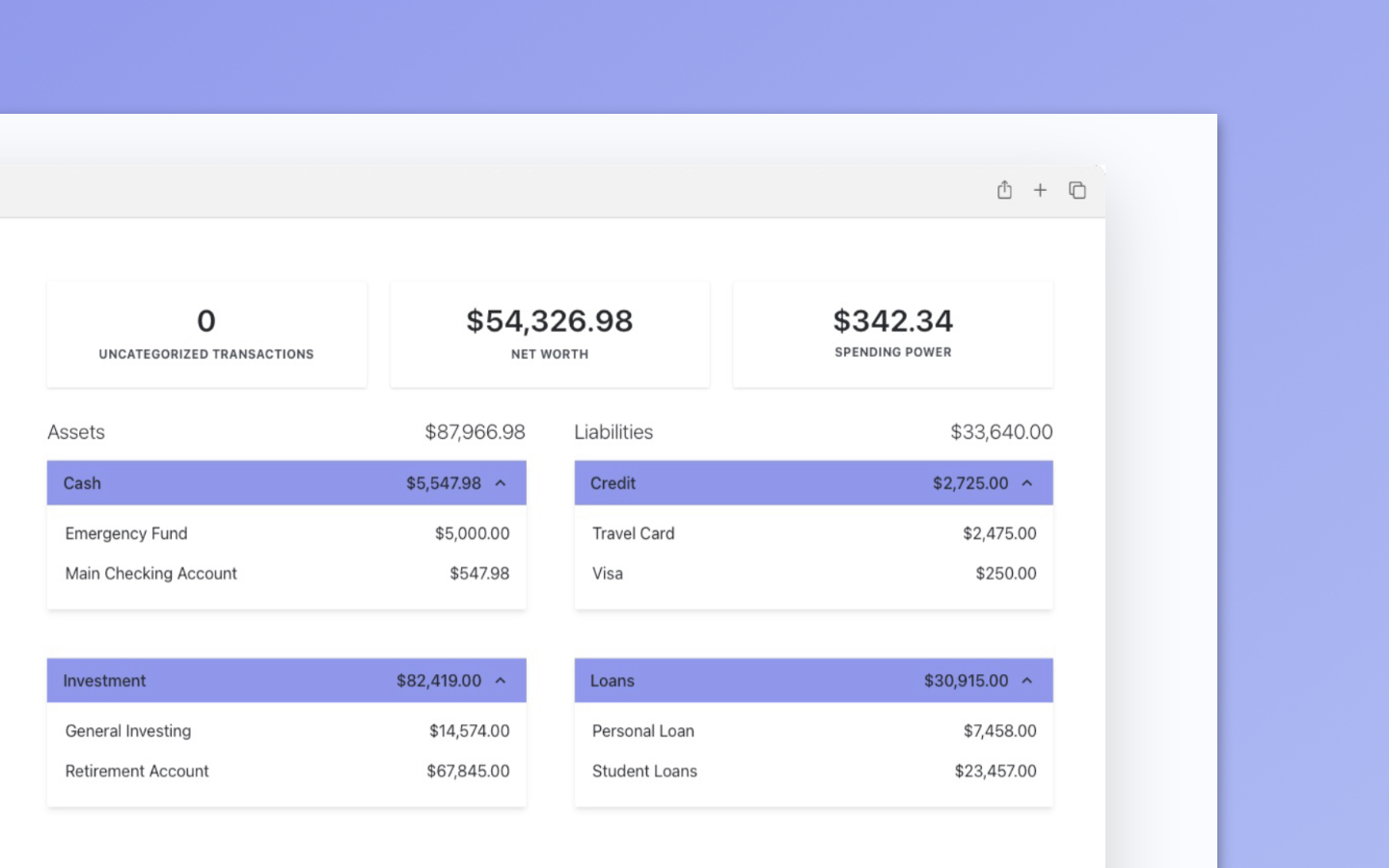Screen dimensions: 1389x868
Task: Select the Investment header label
Action: (x=104, y=681)
